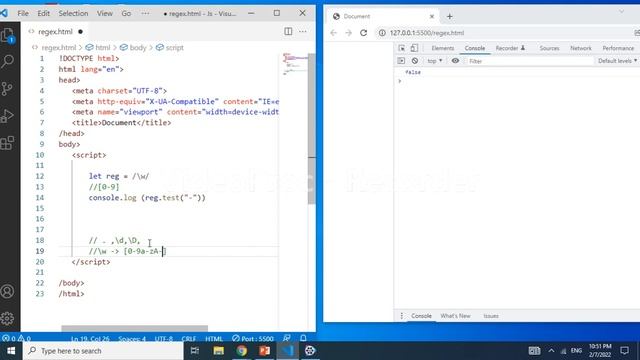Open the Run and Debug view

7,116
